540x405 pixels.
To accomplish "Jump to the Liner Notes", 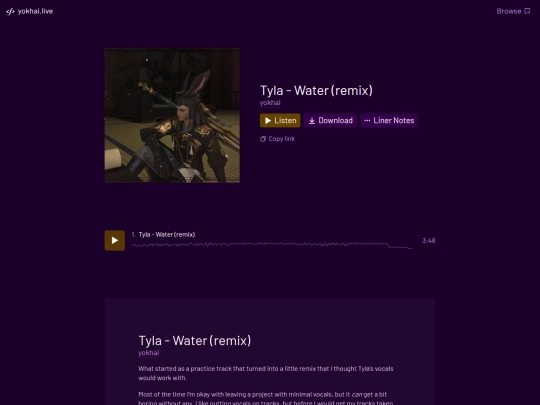I will coord(389,121).
